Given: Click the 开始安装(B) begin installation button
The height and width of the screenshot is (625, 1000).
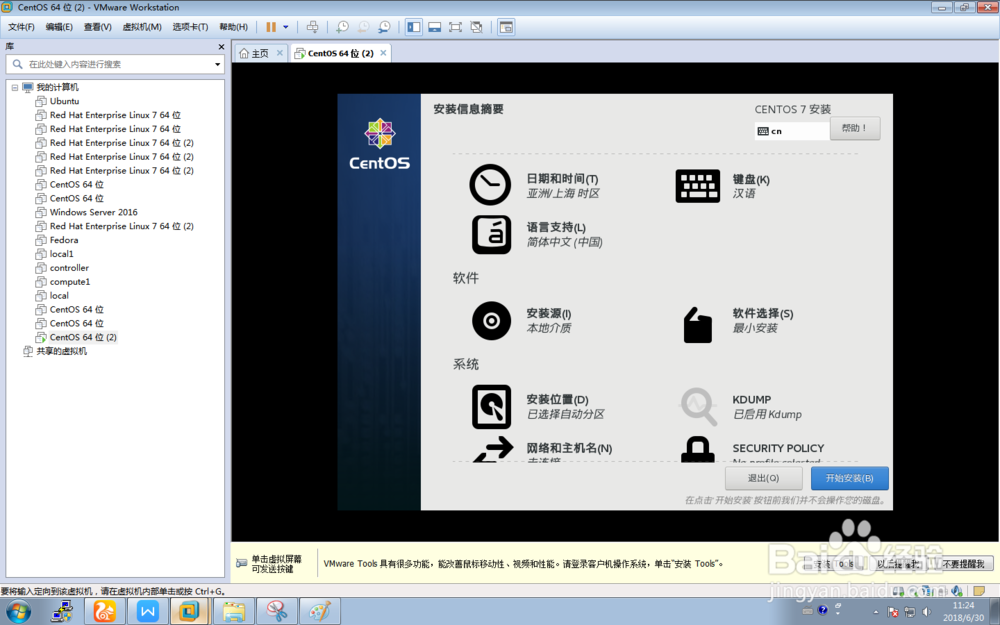Looking at the screenshot, I should [x=849, y=478].
